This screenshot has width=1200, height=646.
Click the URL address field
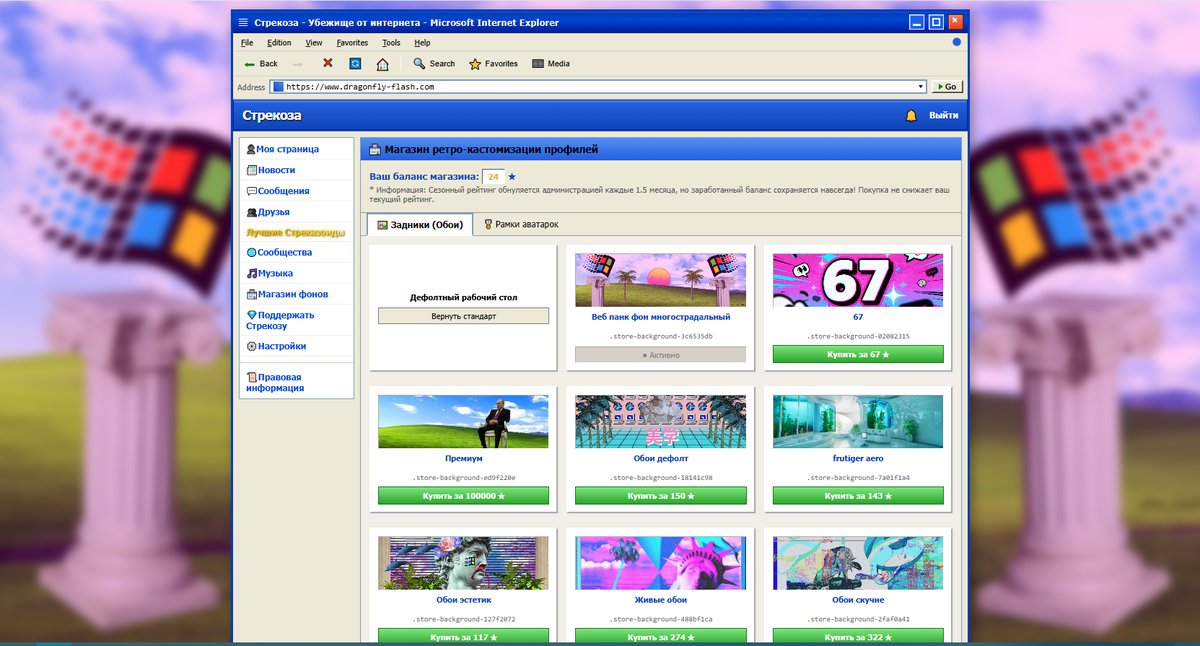click(596, 87)
